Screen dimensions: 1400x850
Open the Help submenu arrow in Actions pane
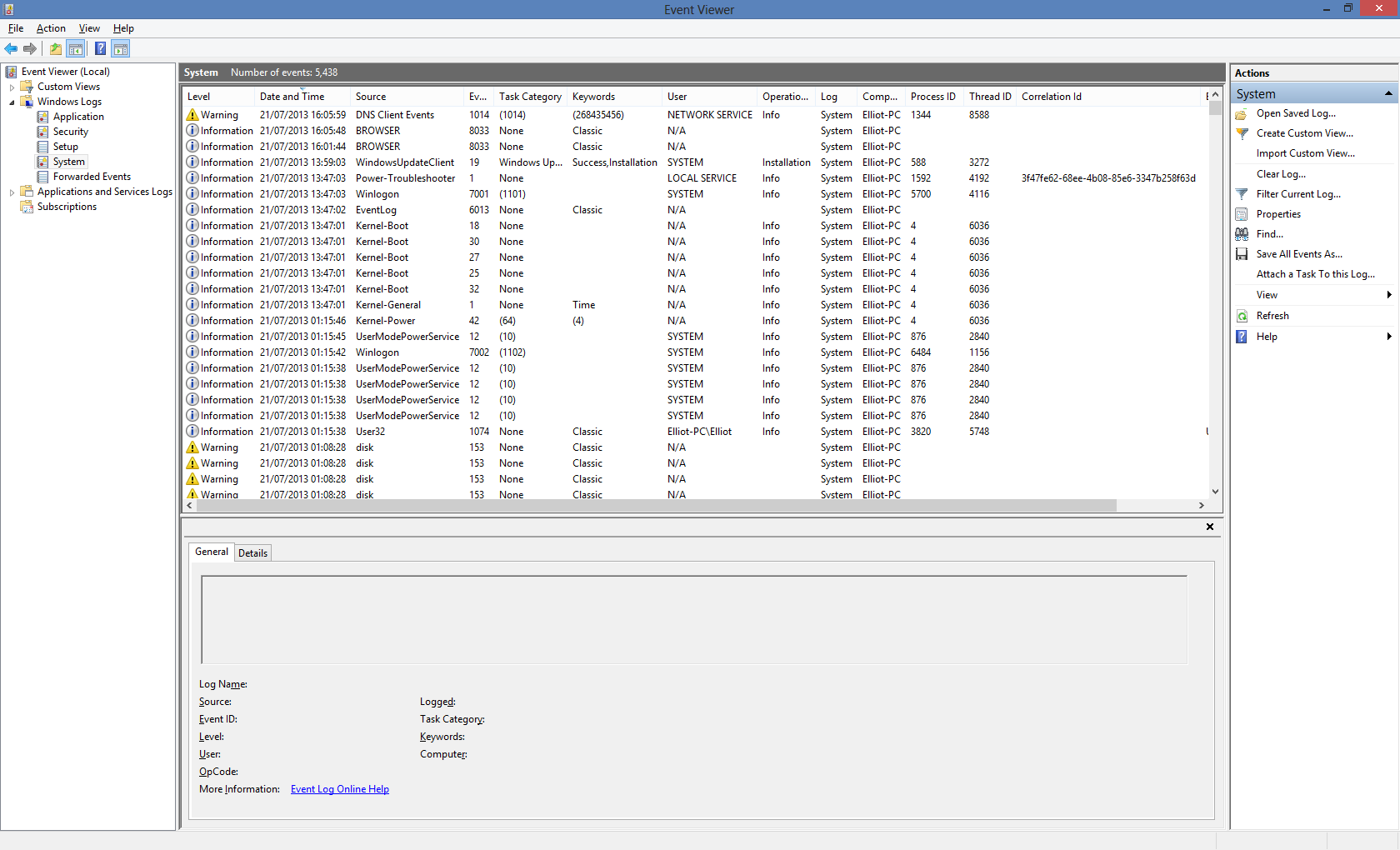point(1389,337)
